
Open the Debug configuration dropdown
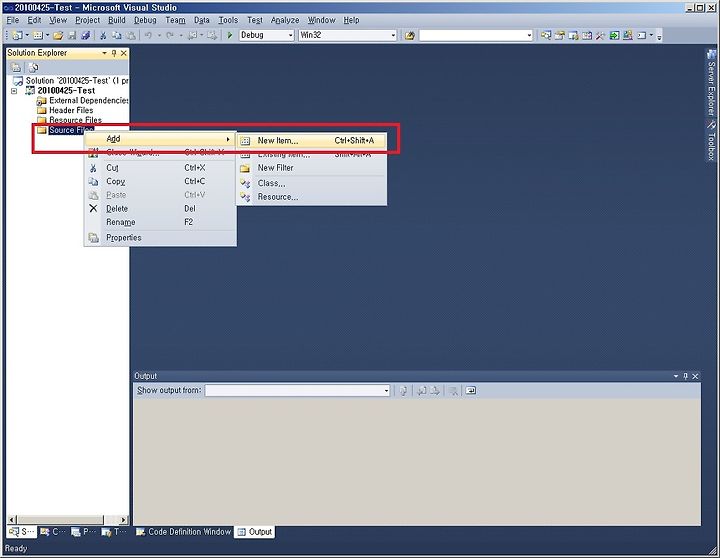pyautogui.click(x=290, y=35)
